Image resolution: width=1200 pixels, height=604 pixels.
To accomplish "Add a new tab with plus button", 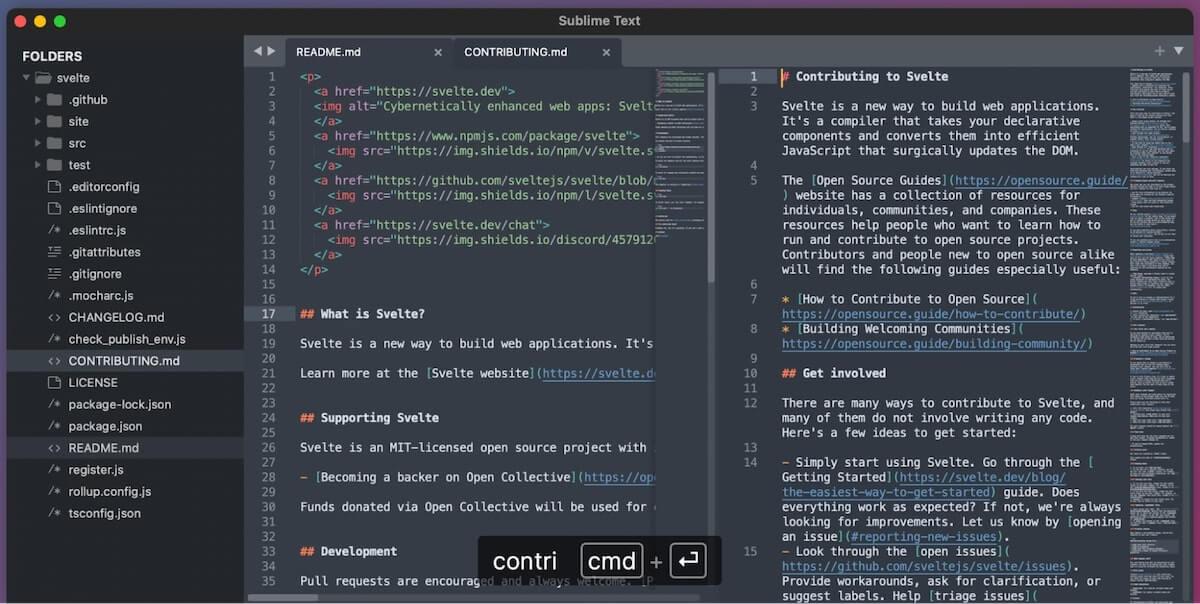I will coord(1160,51).
